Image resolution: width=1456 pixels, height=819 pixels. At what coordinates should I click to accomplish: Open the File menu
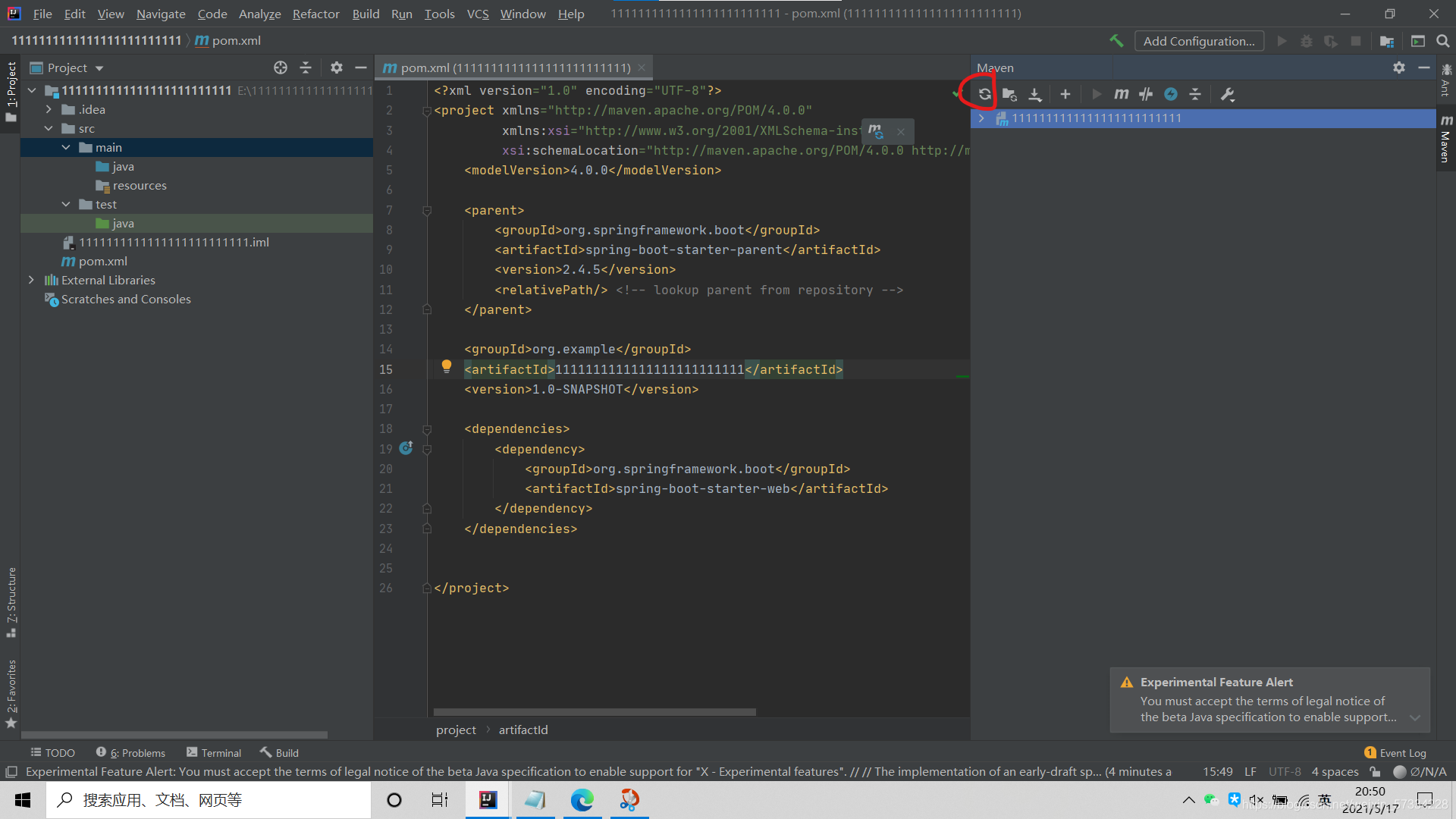42,14
